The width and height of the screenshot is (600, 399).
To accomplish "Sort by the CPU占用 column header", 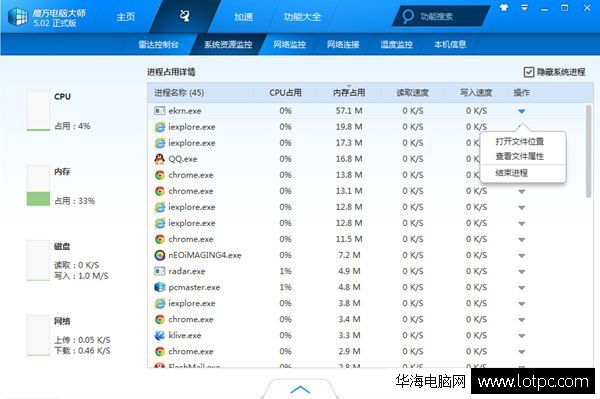I will [285, 93].
